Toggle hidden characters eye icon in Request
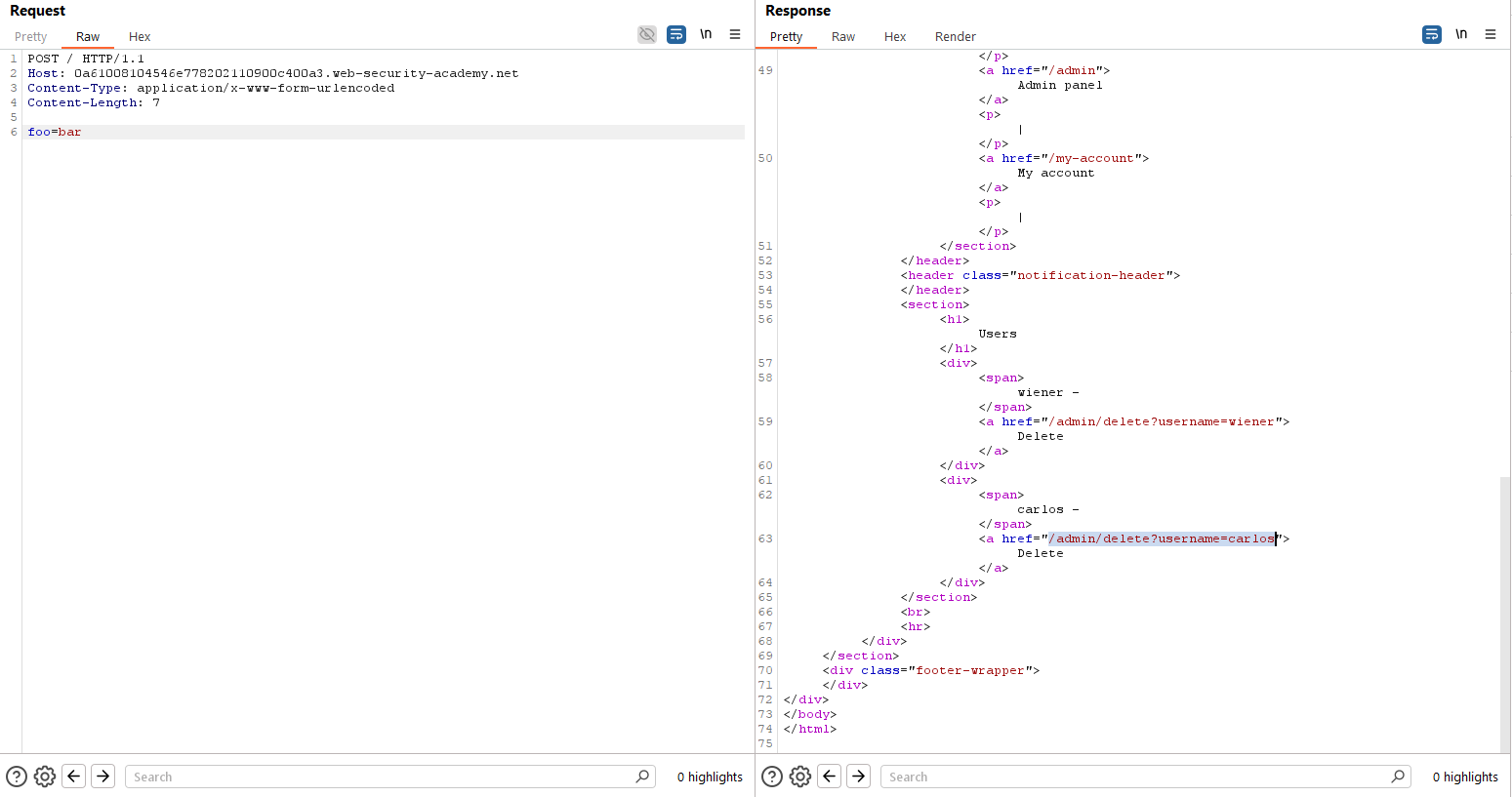This screenshot has width=1512, height=797. pos(647,35)
